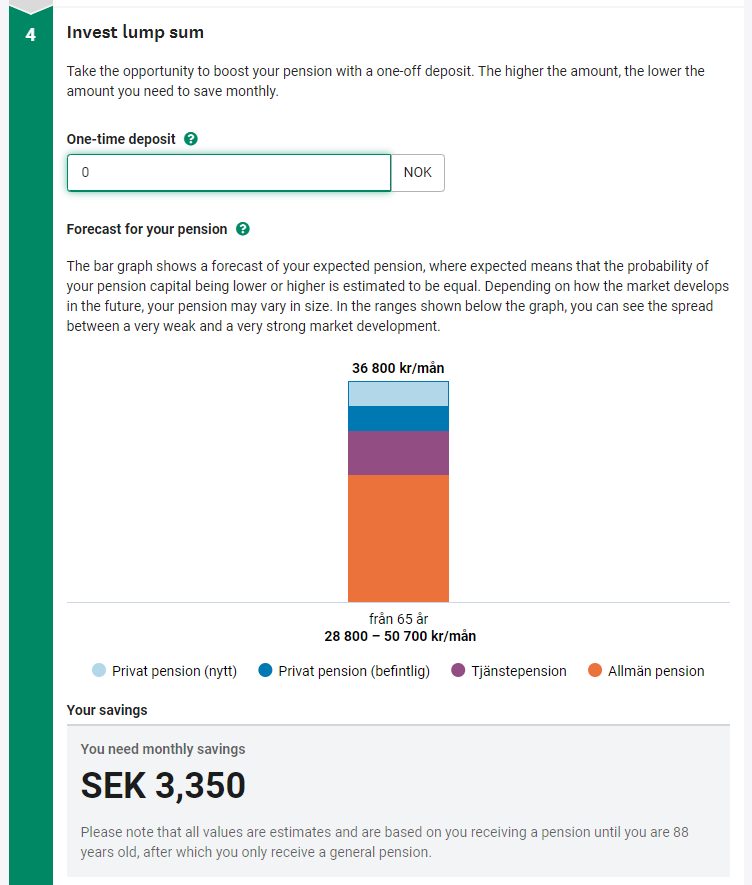Click the NOK currency label
This screenshot has width=752, height=885.
click(x=418, y=172)
